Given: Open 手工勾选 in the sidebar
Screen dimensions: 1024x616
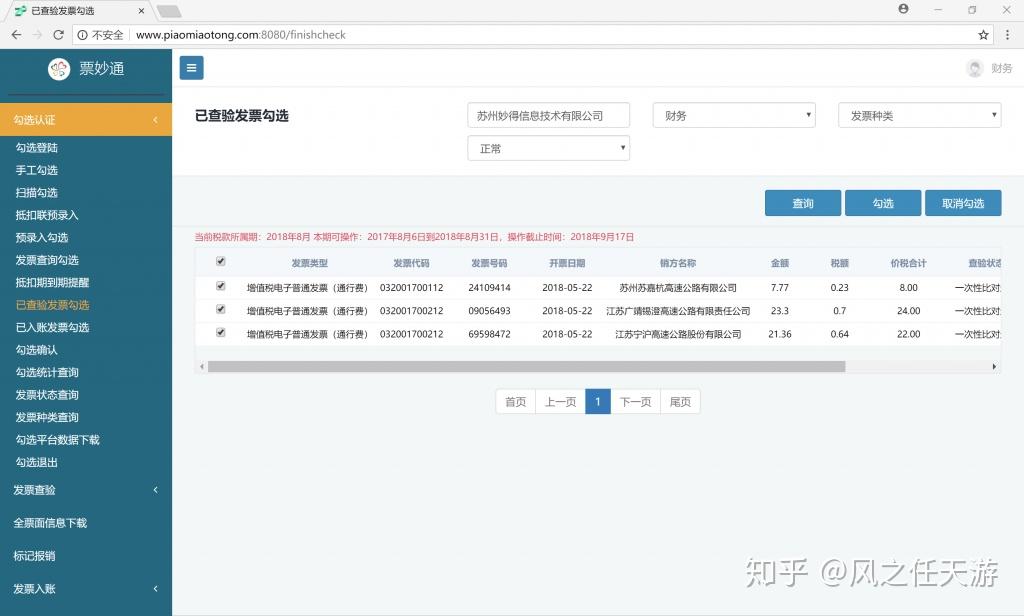Looking at the screenshot, I should click(x=37, y=170).
